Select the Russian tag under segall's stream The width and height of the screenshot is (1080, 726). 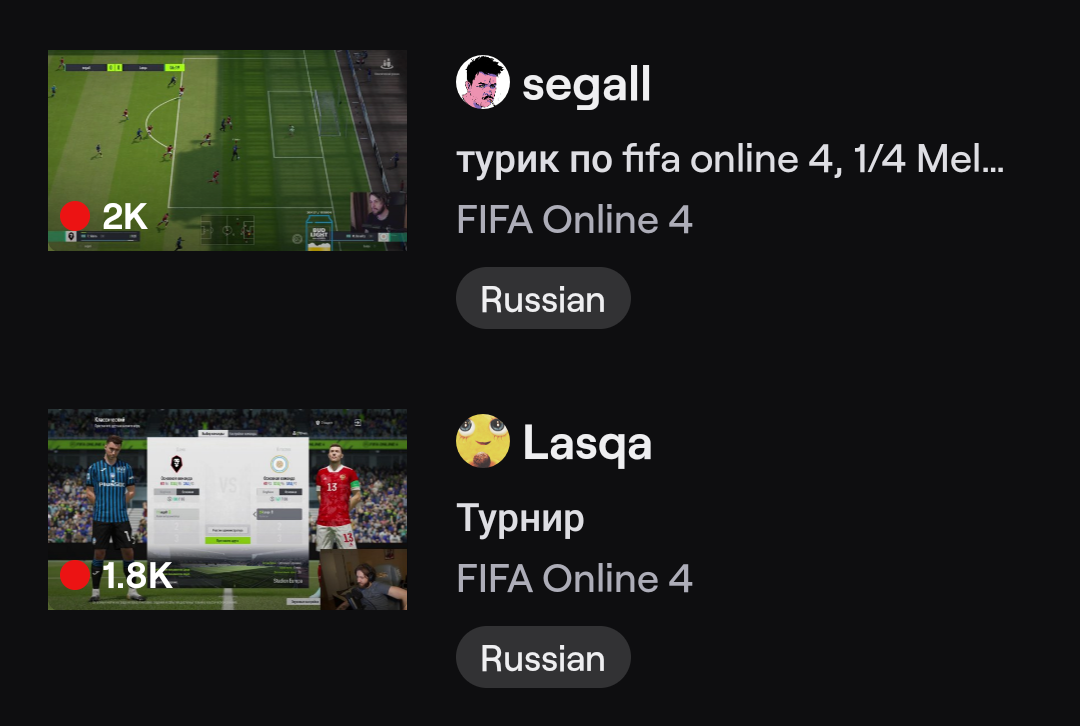[543, 298]
